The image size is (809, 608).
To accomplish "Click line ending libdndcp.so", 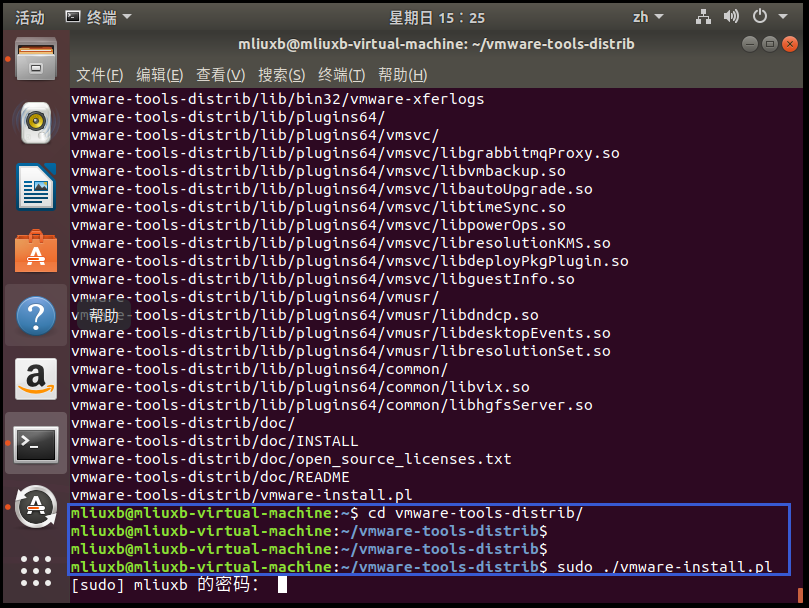I will pos(304,315).
